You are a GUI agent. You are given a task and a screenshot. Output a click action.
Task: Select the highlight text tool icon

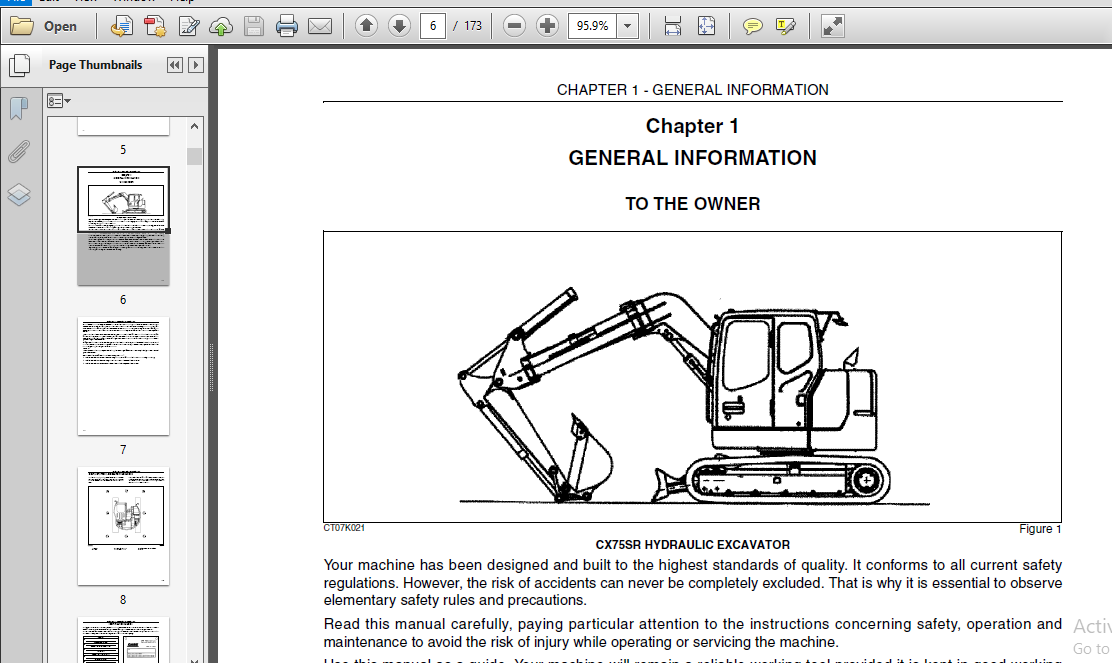pyautogui.click(x=786, y=26)
